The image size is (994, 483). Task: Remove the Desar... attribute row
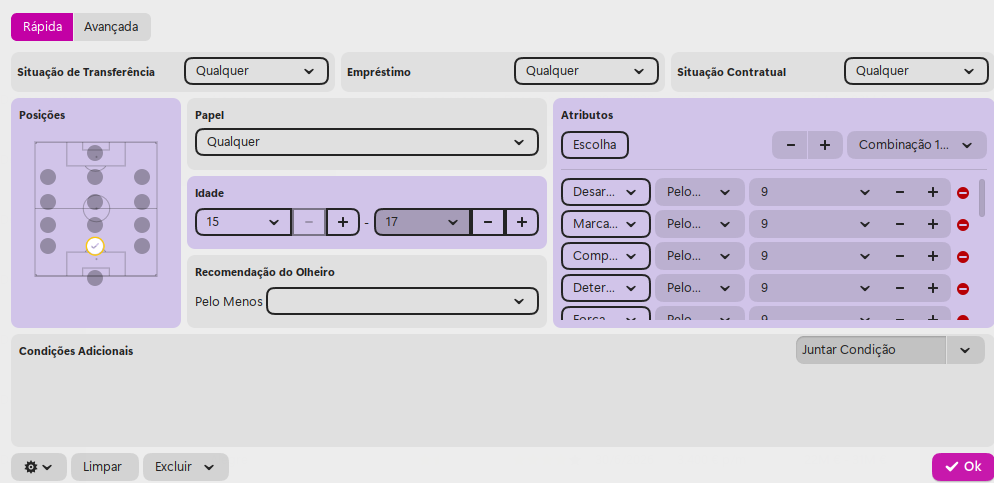tap(962, 193)
